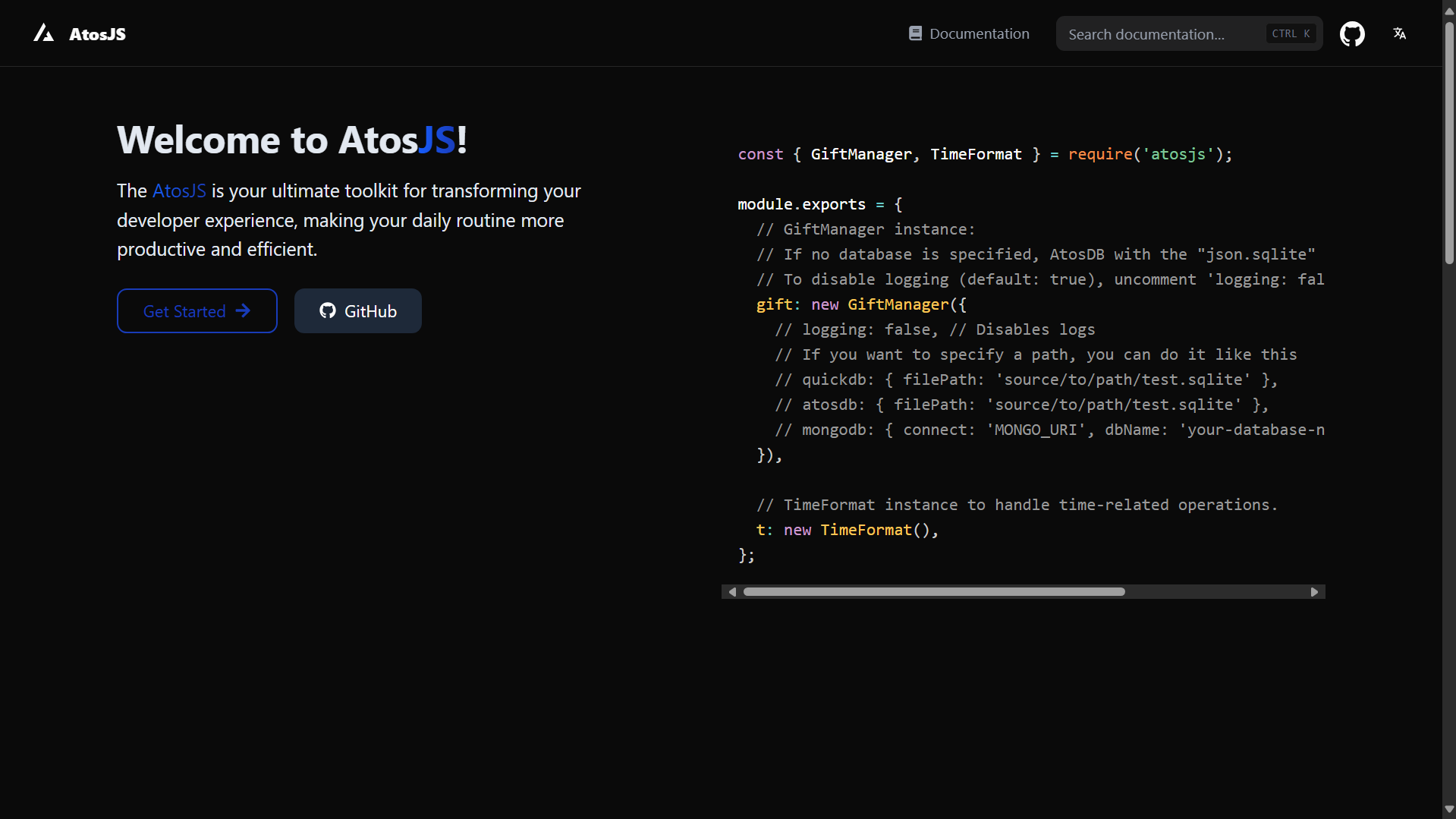Click the CTRL K shortcut badge
This screenshot has width=1456, height=819.
pyautogui.click(x=1291, y=33)
